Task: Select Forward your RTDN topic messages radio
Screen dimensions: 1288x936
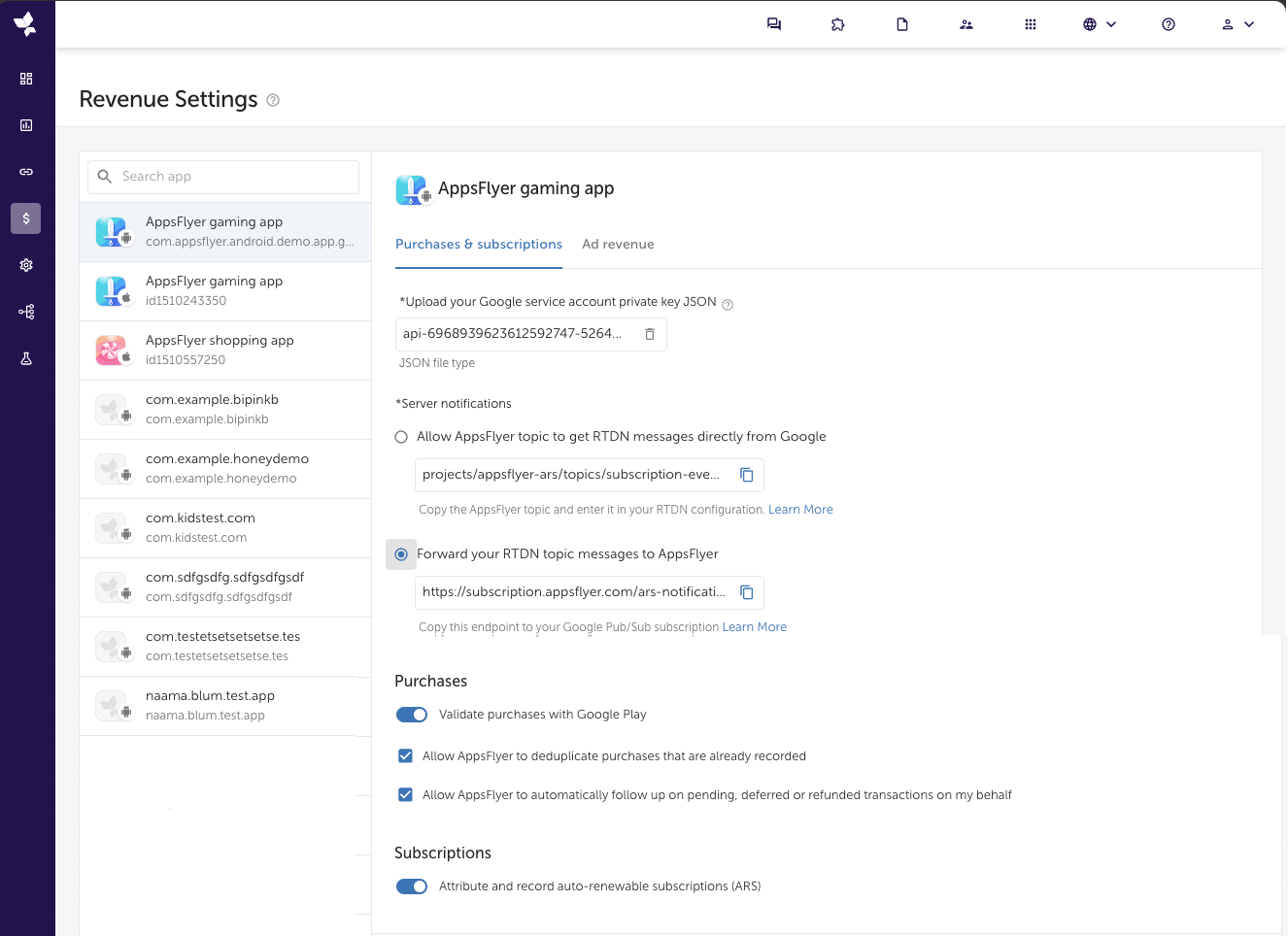Action: [x=401, y=554]
